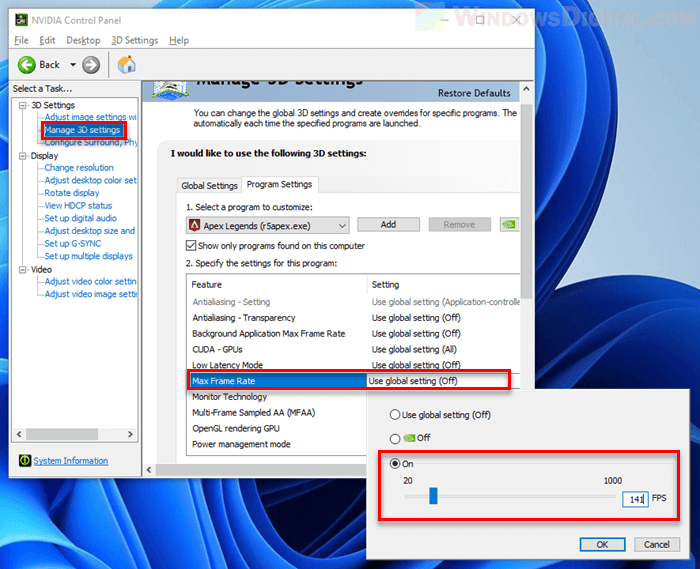Click the Forward arrow icon in toolbar

[91, 65]
